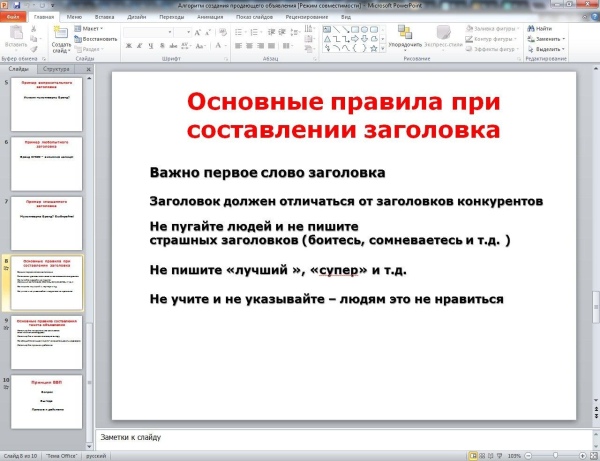Image resolution: width=600 pixels, height=461 pixels.
Task: Toggle Bold (Ж) formatting
Action: click(x=129, y=46)
